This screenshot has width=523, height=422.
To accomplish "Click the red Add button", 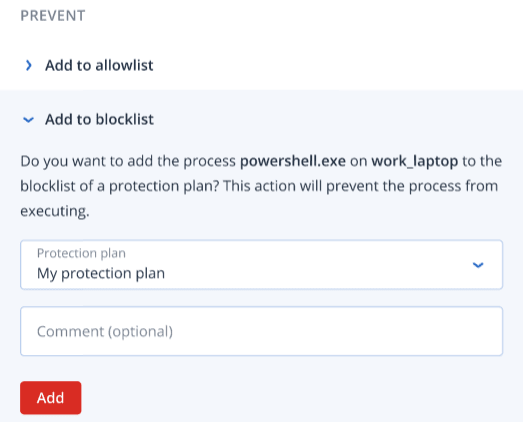I will coord(51,398).
